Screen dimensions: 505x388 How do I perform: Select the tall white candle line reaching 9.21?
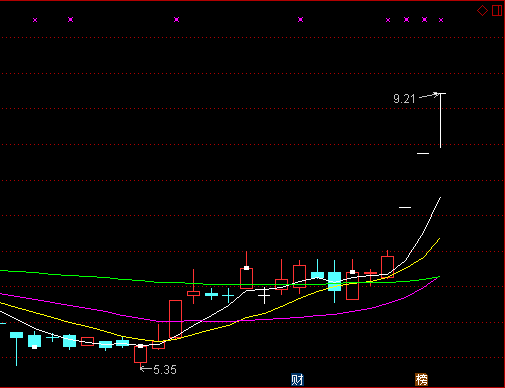(441, 120)
